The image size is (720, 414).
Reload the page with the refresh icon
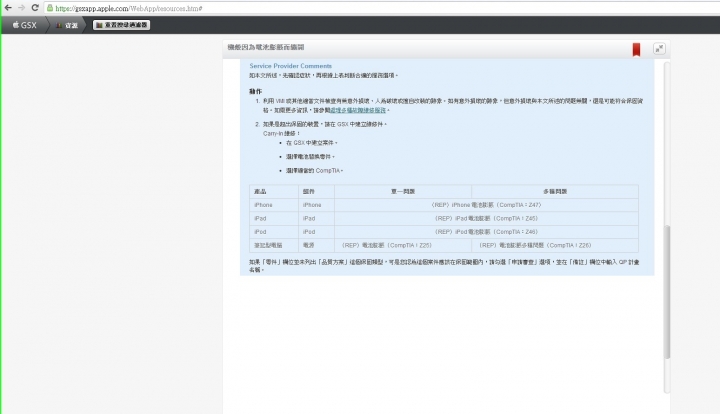click(35, 8)
